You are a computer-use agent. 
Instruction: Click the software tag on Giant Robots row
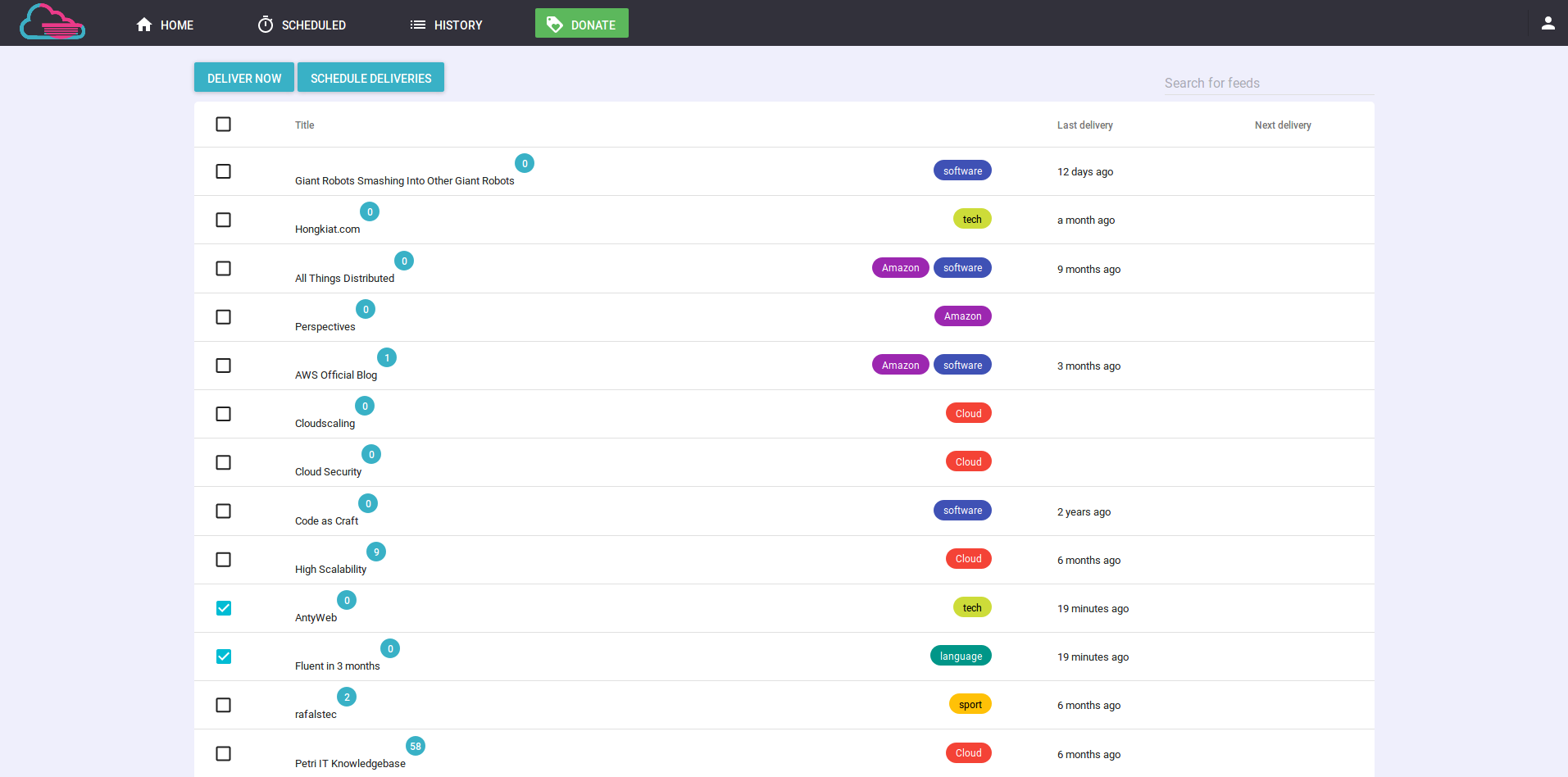962,170
